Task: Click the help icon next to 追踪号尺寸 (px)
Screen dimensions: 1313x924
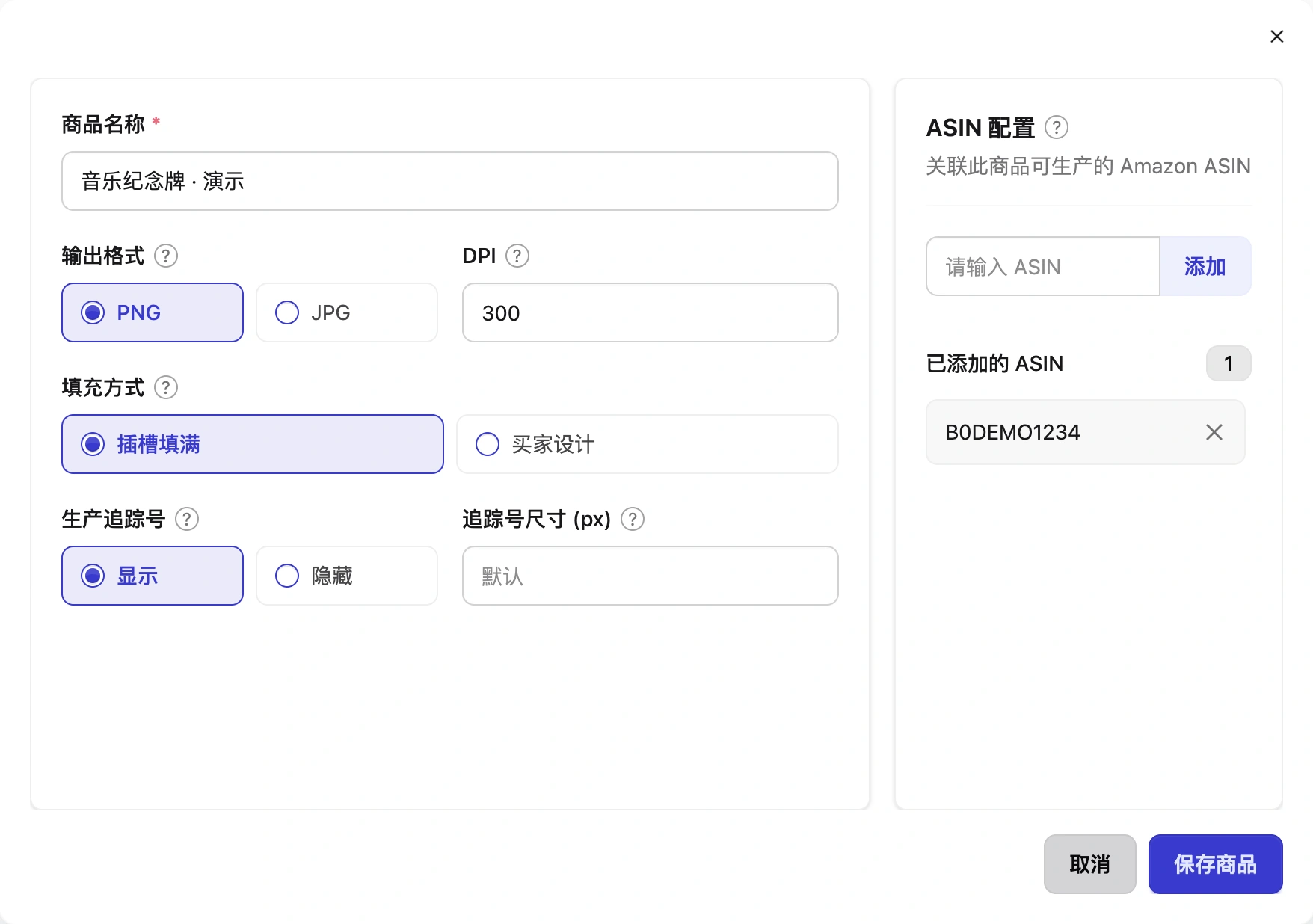Action: pos(633,520)
